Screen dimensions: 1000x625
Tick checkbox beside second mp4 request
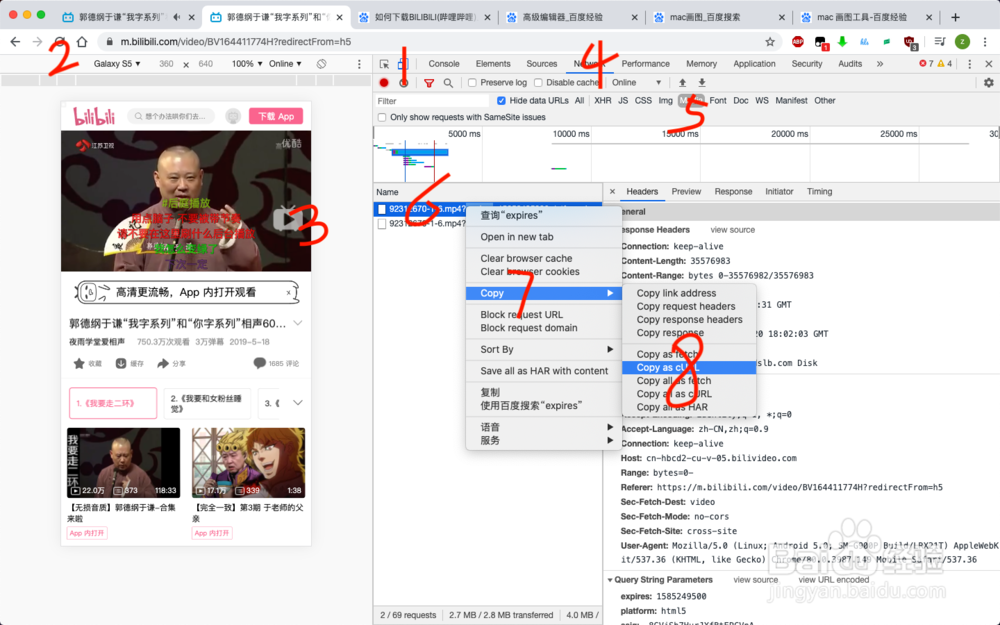coord(381,224)
